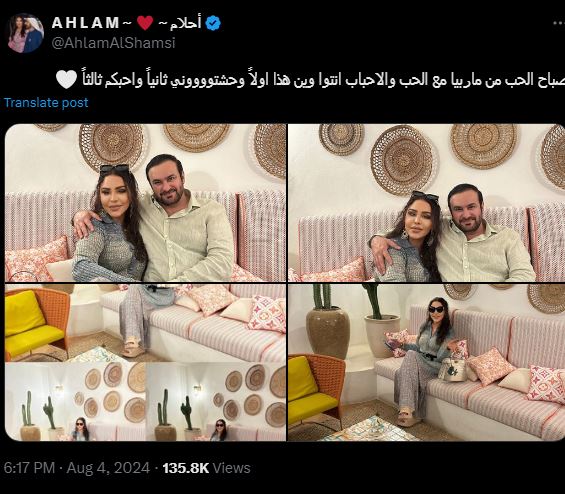Click the sunglasses on woman's head, top-left photo

[x=115, y=169]
